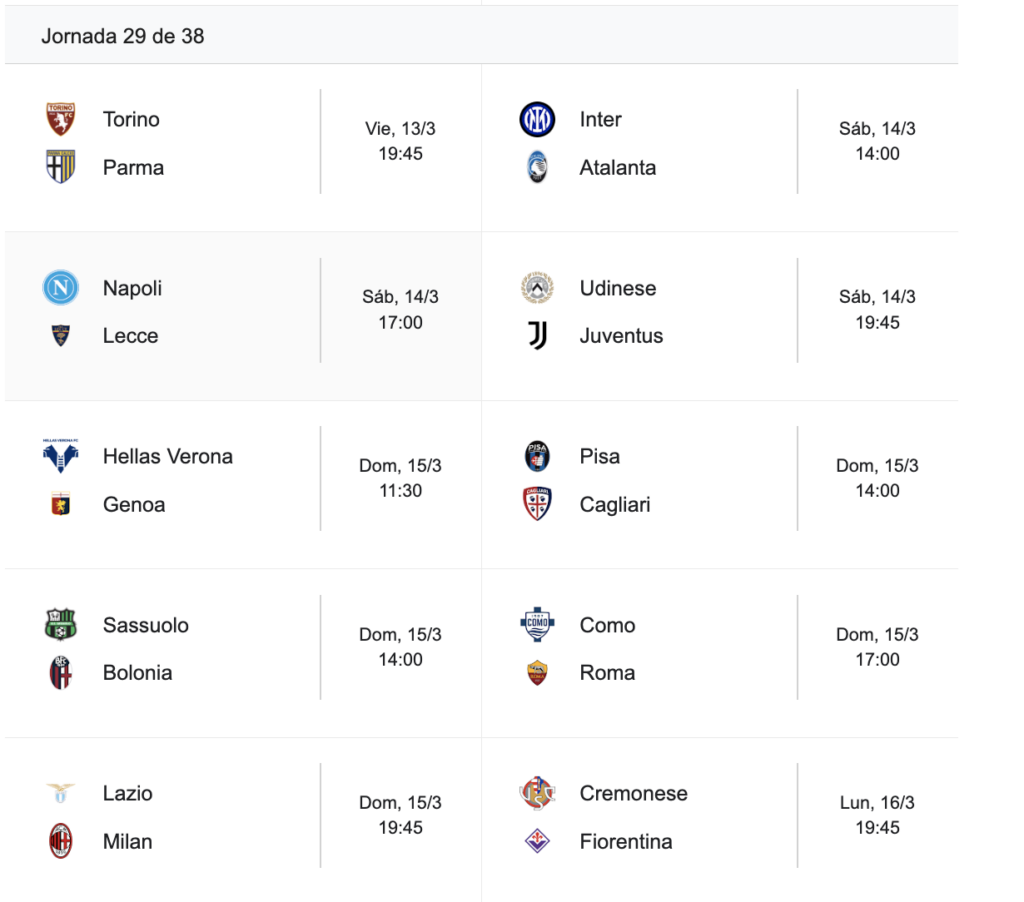Screen dimensions: 1024x902
Task: Select the Parma team name
Action: pos(133,167)
